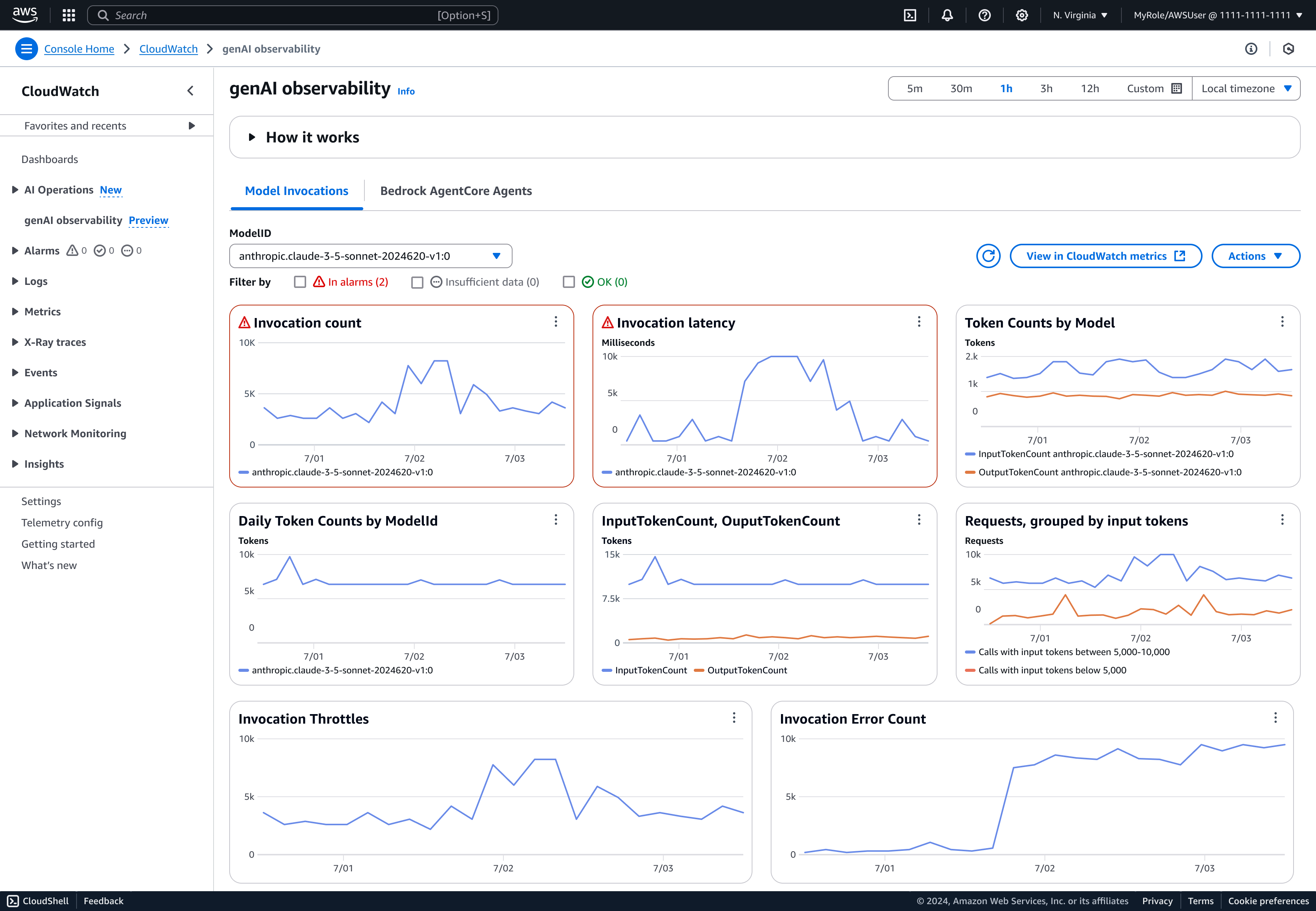Refresh the dashboard metrics
Viewport: 1316px width, 911px height.
988,256
